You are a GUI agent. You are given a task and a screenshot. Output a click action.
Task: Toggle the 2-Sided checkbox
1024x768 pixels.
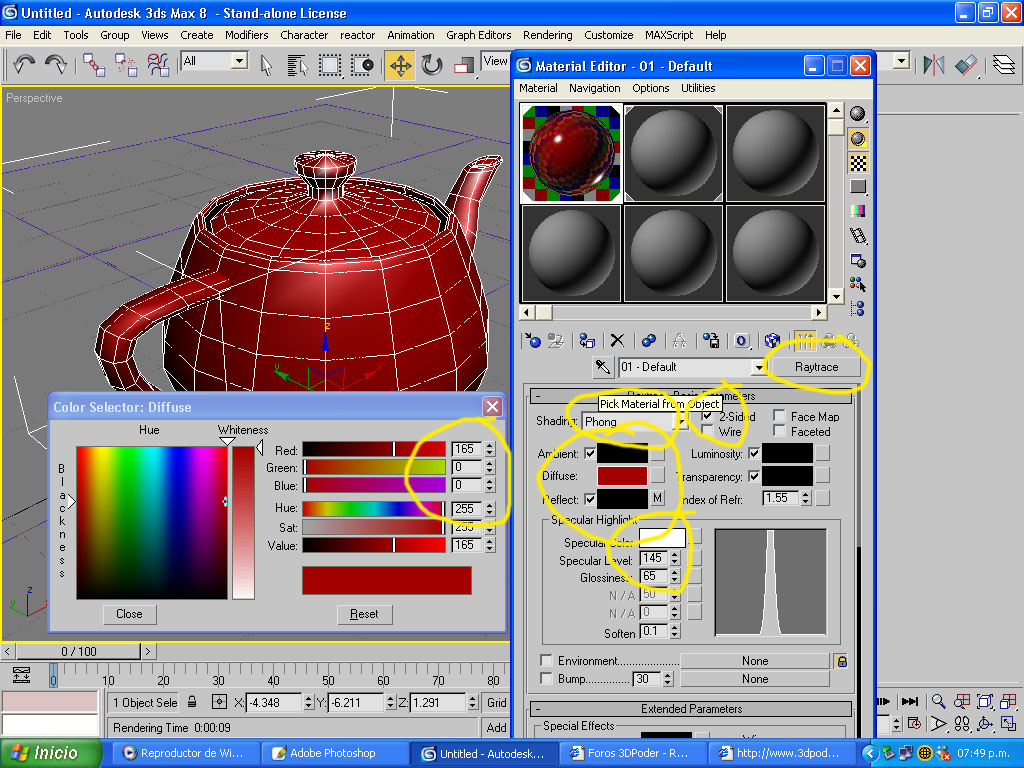coord(707,415)
